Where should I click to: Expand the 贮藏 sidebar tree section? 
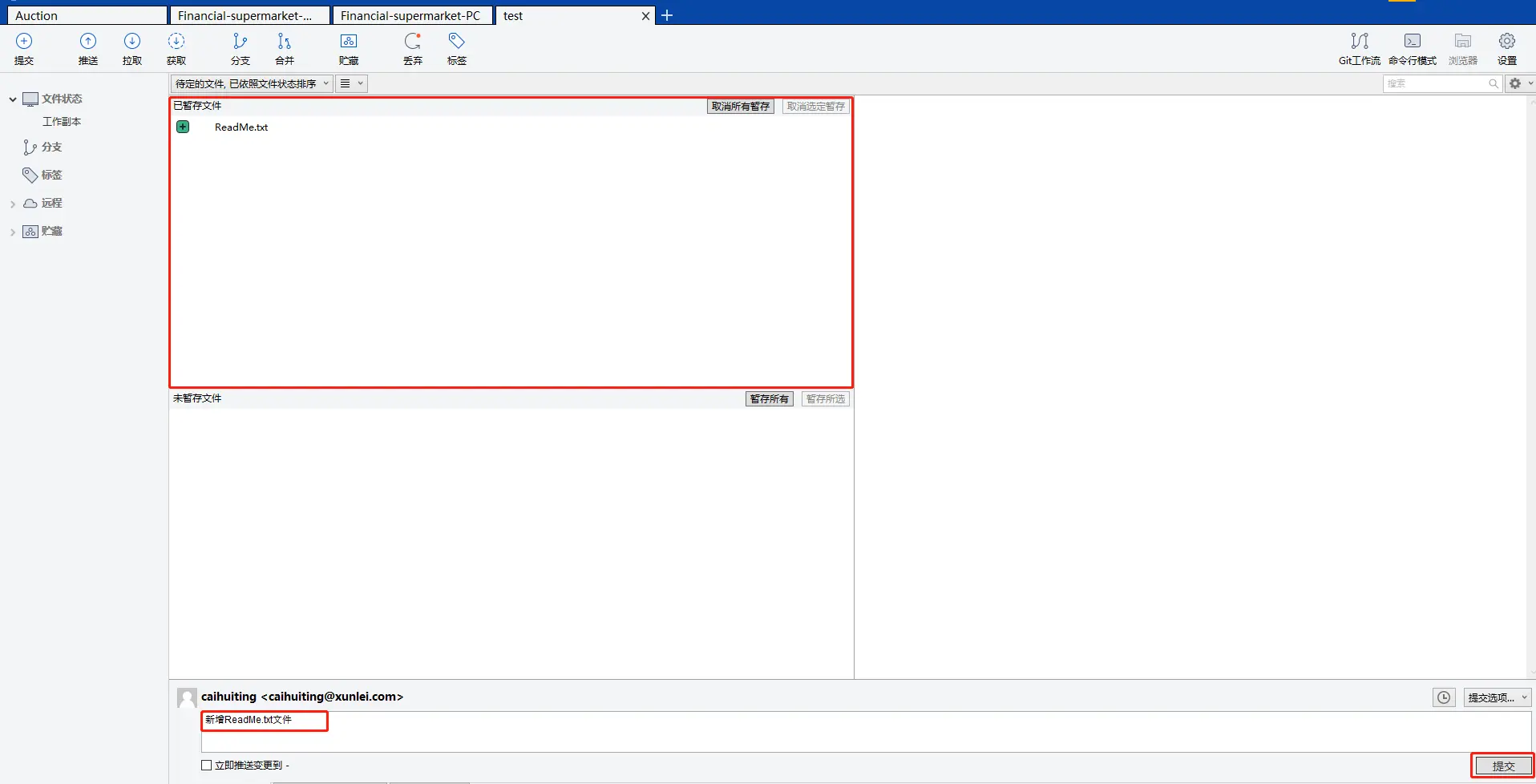pyautogui.click(x=13, y=232)
